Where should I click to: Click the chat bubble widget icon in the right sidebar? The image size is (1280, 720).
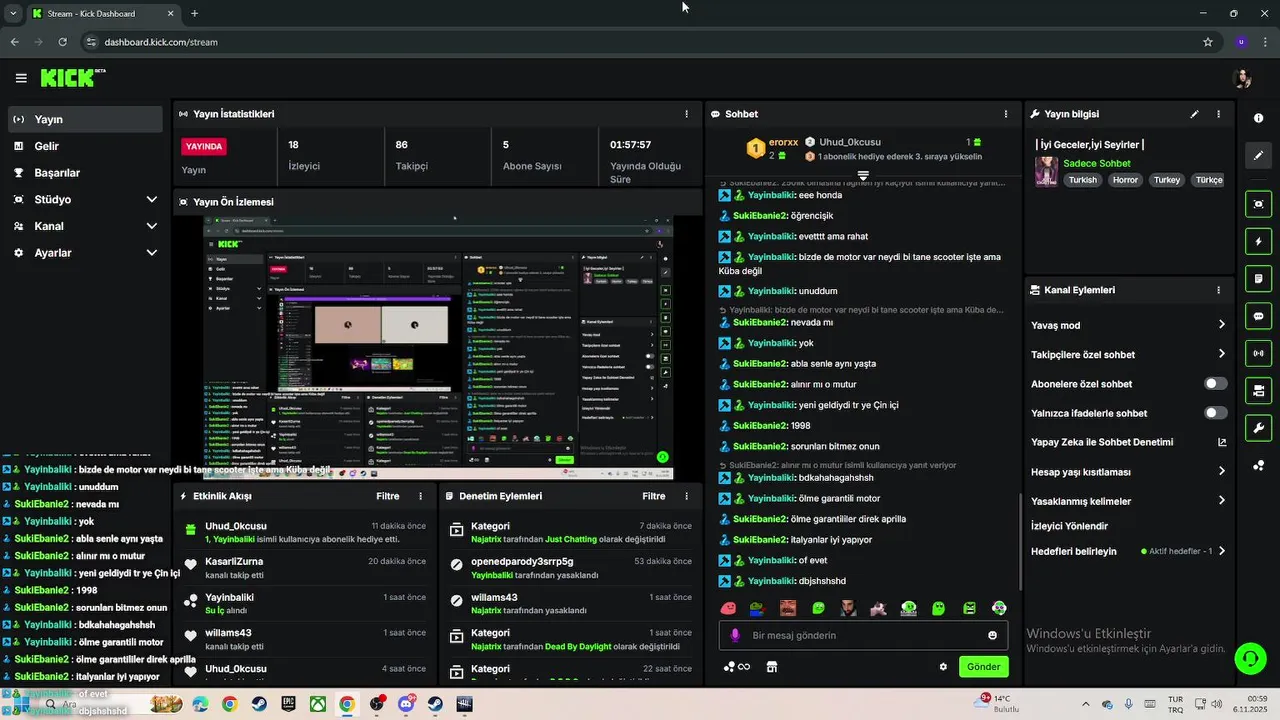(x=1258, y=316)
